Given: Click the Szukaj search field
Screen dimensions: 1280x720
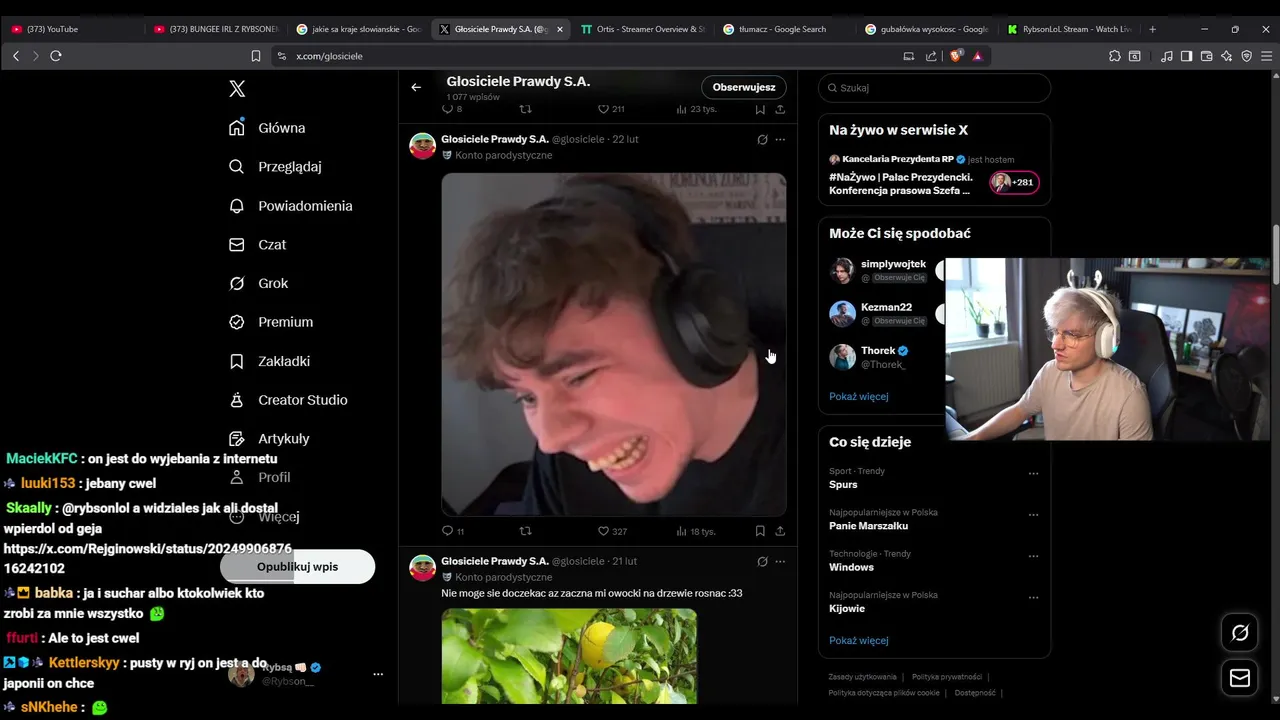Looking at the screenshot, I should pyautogui.click(x=934, y=88).
